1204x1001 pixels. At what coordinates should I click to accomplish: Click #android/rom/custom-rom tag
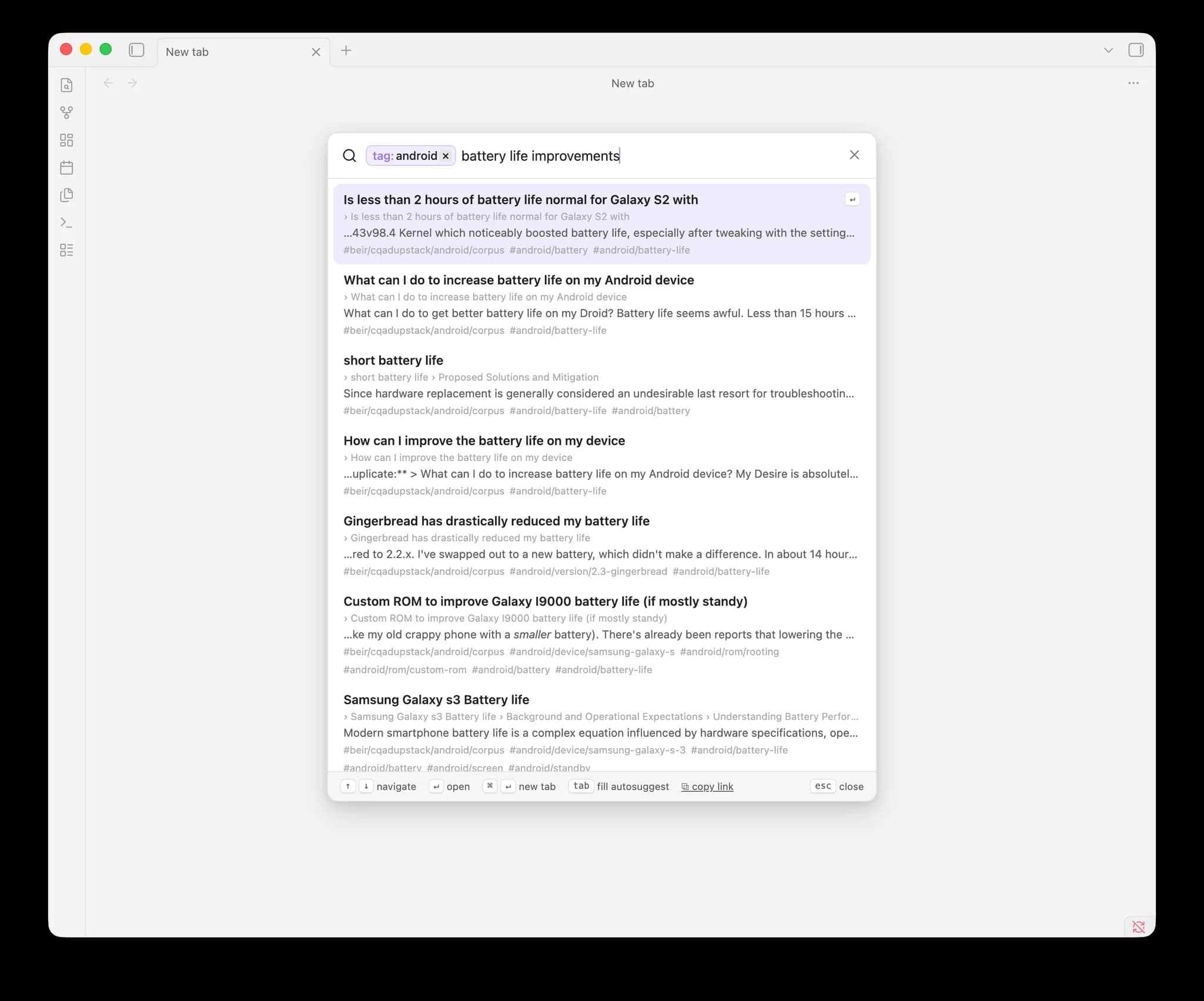tap(405, 670)
